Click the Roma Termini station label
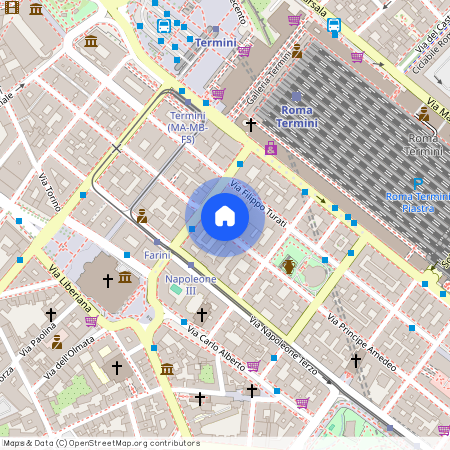 tap(297, 117)
